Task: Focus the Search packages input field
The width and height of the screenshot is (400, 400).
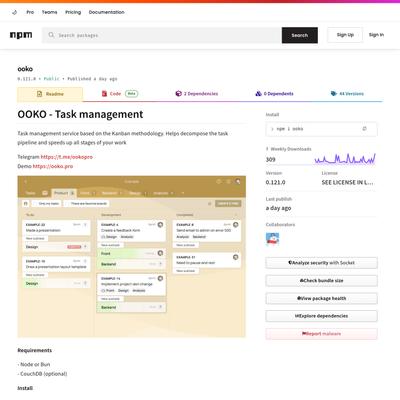Action: tap(162, 35)
